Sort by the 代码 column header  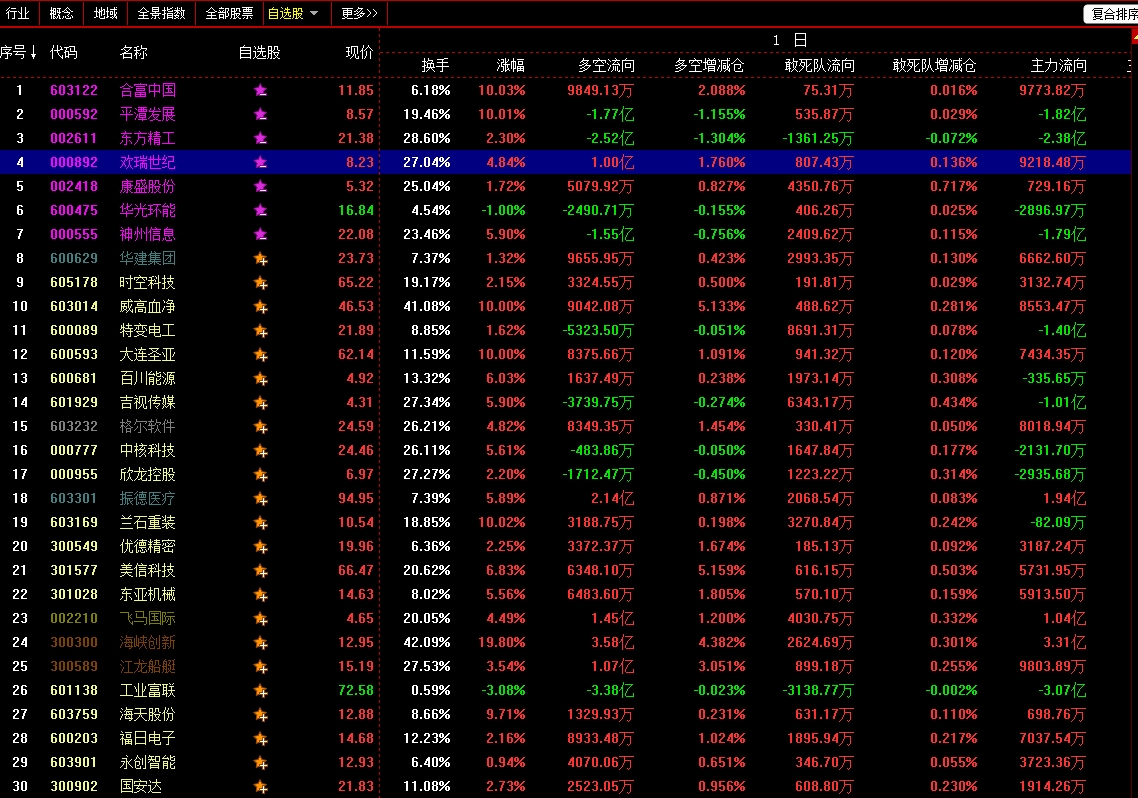click(x=63, y=52)
